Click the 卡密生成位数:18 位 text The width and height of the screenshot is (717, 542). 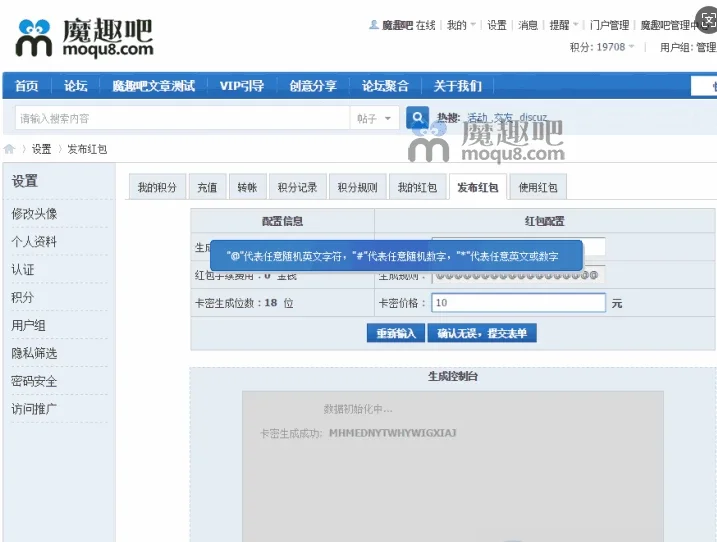click(244, 303)
